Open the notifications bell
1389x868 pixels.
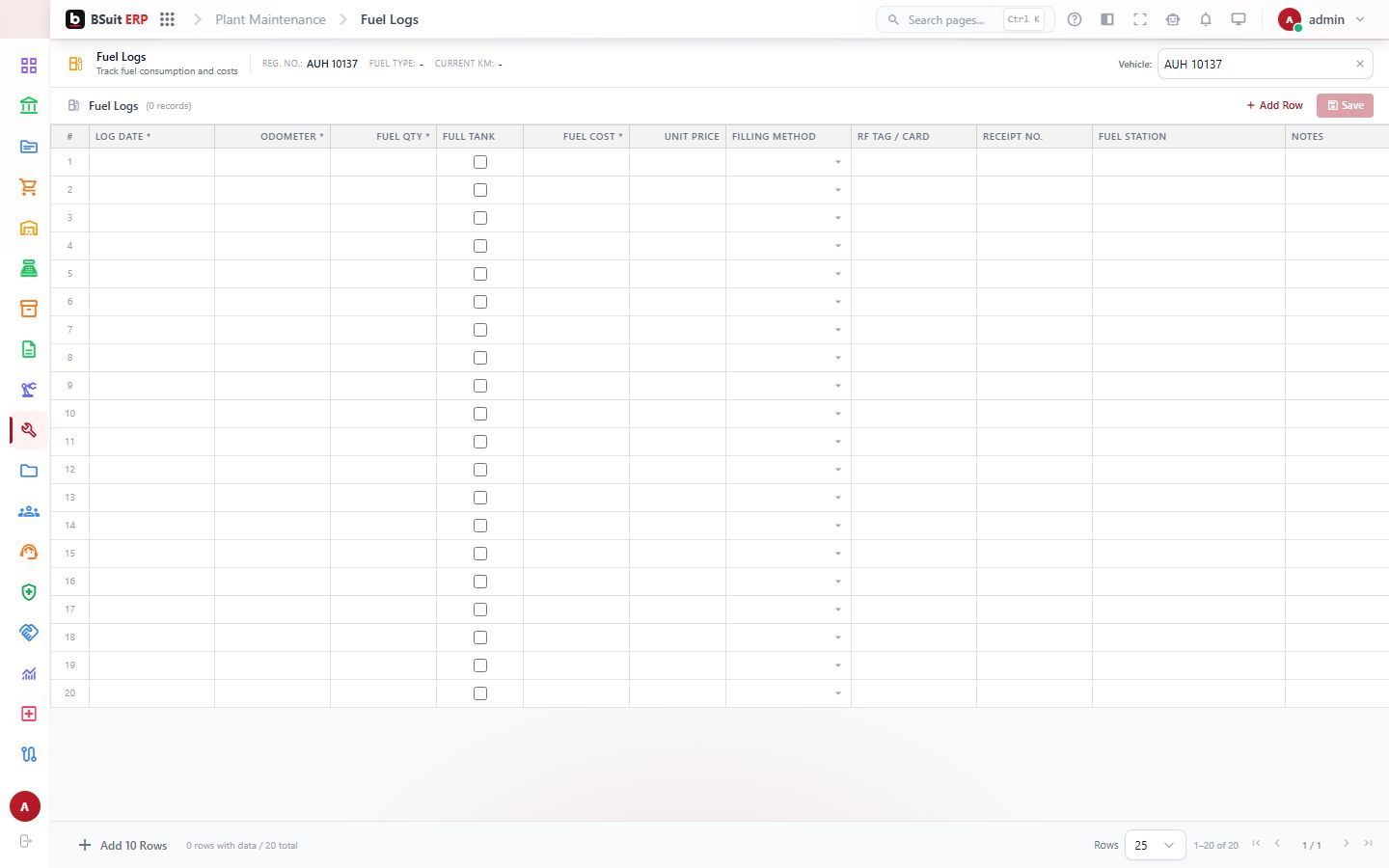pos(1206,19)
